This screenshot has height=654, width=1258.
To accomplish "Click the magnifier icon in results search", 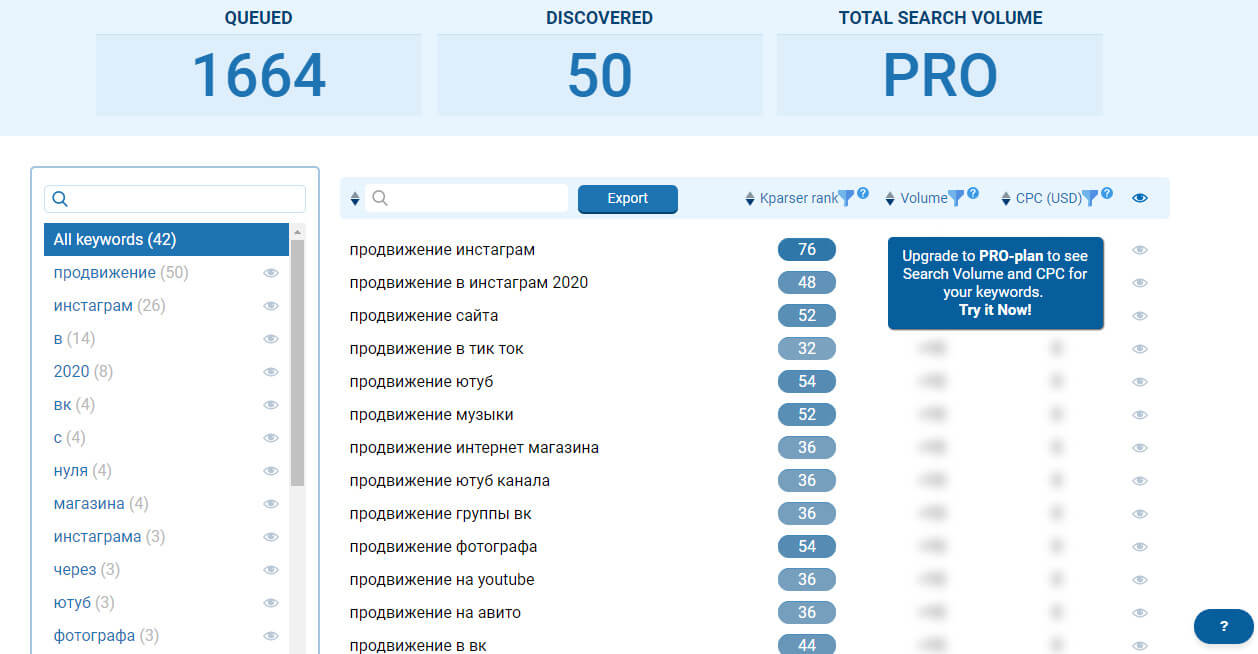I will pos(380,198).
